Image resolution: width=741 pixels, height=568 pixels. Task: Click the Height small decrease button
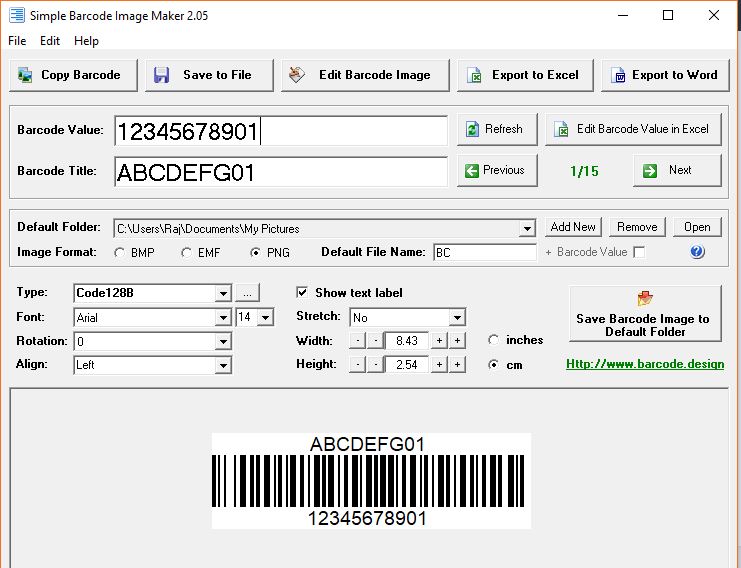[x=375, y=364]
